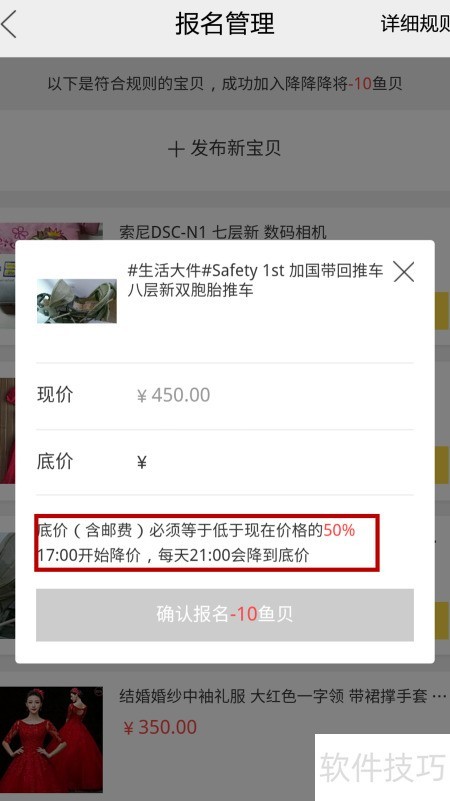Tap the yellow button beside Sony camera listing
Viewport: 450px width, 801px height.
(441, 311)
